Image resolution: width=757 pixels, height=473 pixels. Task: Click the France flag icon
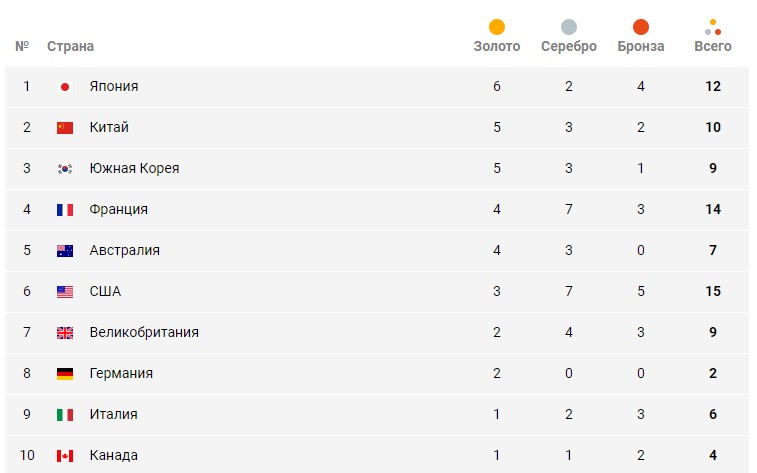pos(65,210)
